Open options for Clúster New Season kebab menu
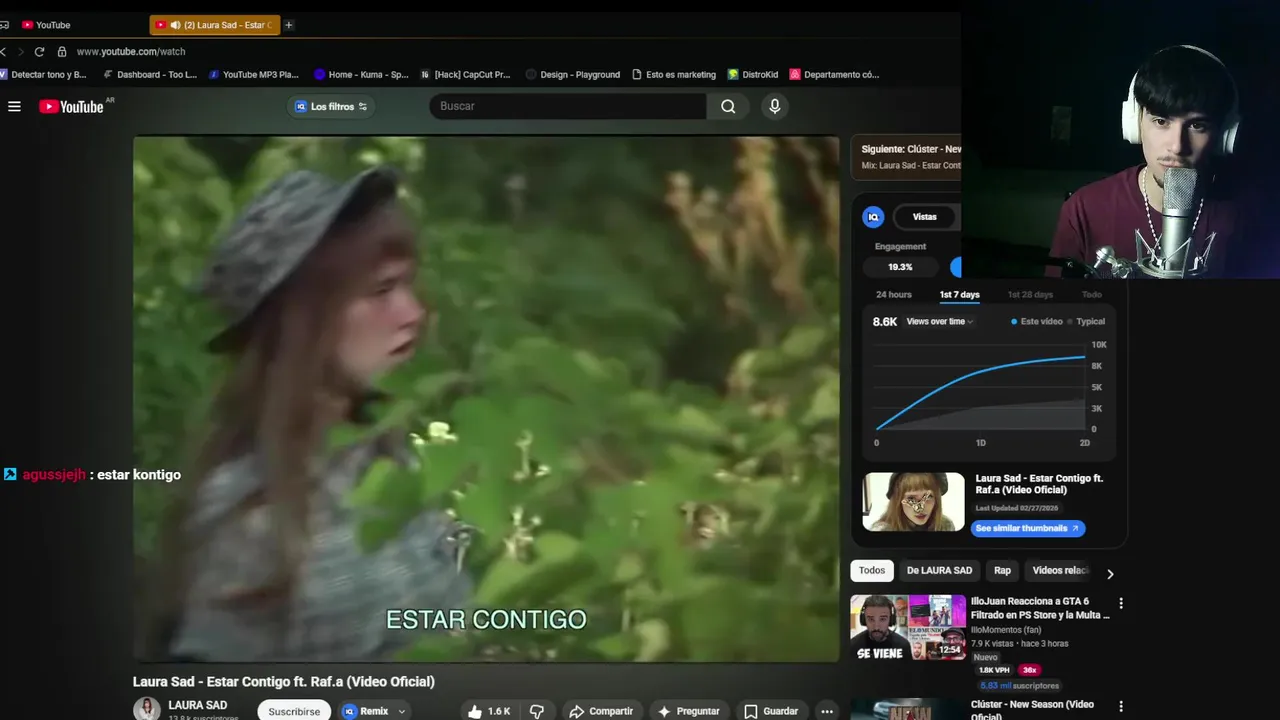Image resolution: width=1280 pixels, height=720 pixels. click(x=1121, y=707)
